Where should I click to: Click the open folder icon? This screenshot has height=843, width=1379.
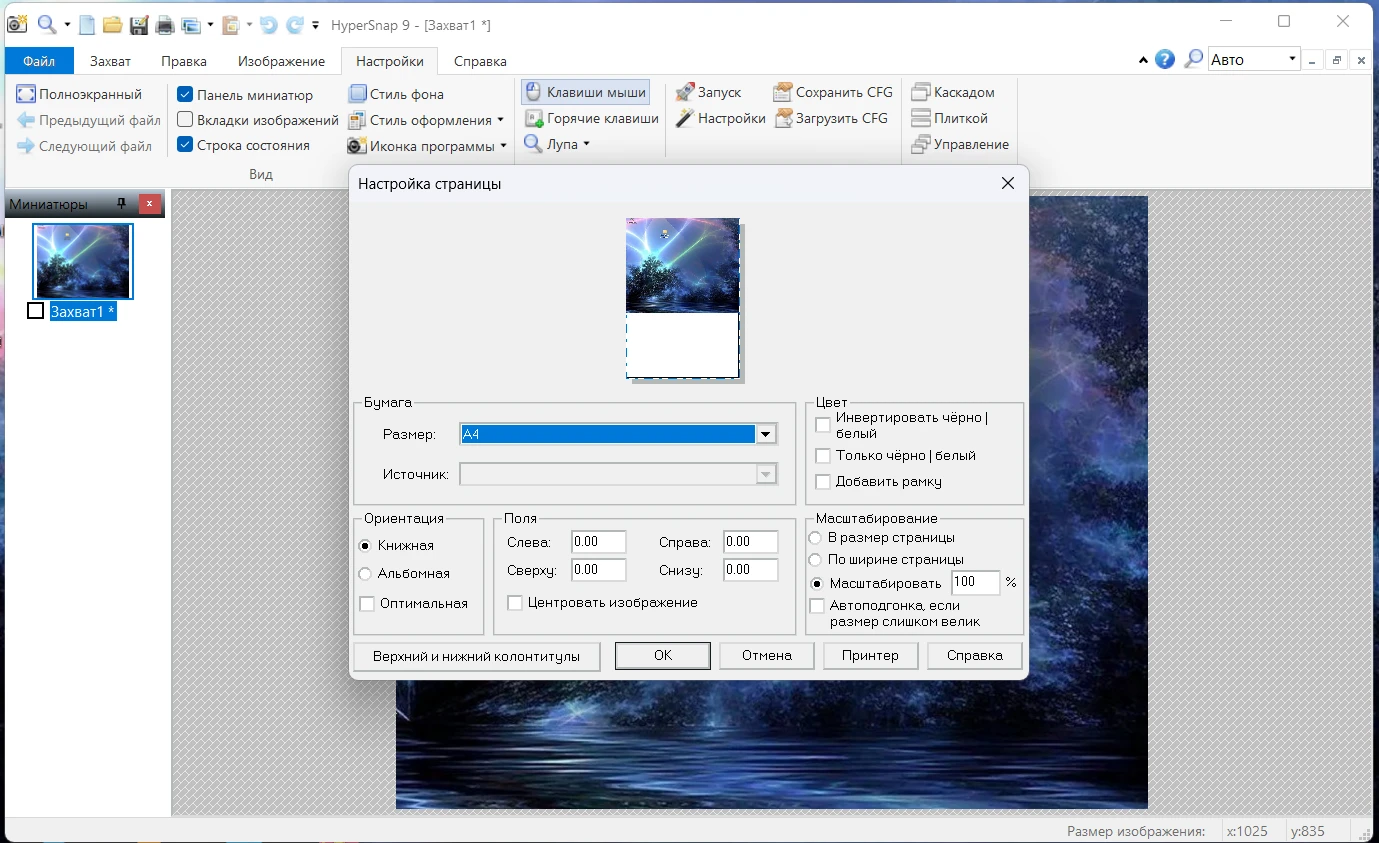coord(113,24)
